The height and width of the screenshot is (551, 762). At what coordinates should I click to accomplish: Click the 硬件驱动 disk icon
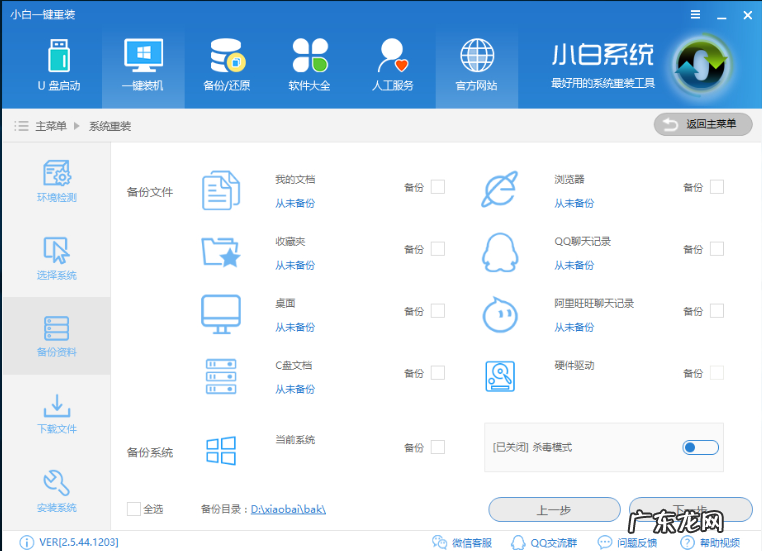click(x=500, y=376)
